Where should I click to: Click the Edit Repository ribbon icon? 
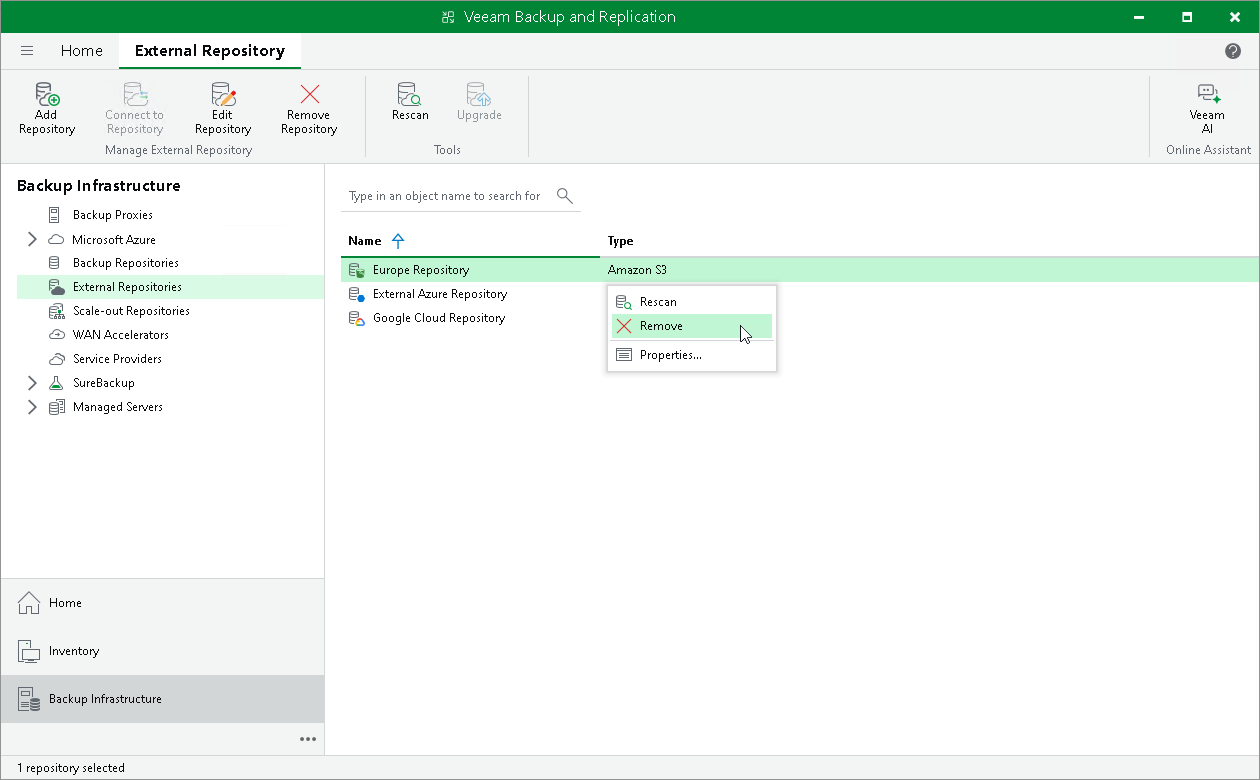(x=223, y=94)
